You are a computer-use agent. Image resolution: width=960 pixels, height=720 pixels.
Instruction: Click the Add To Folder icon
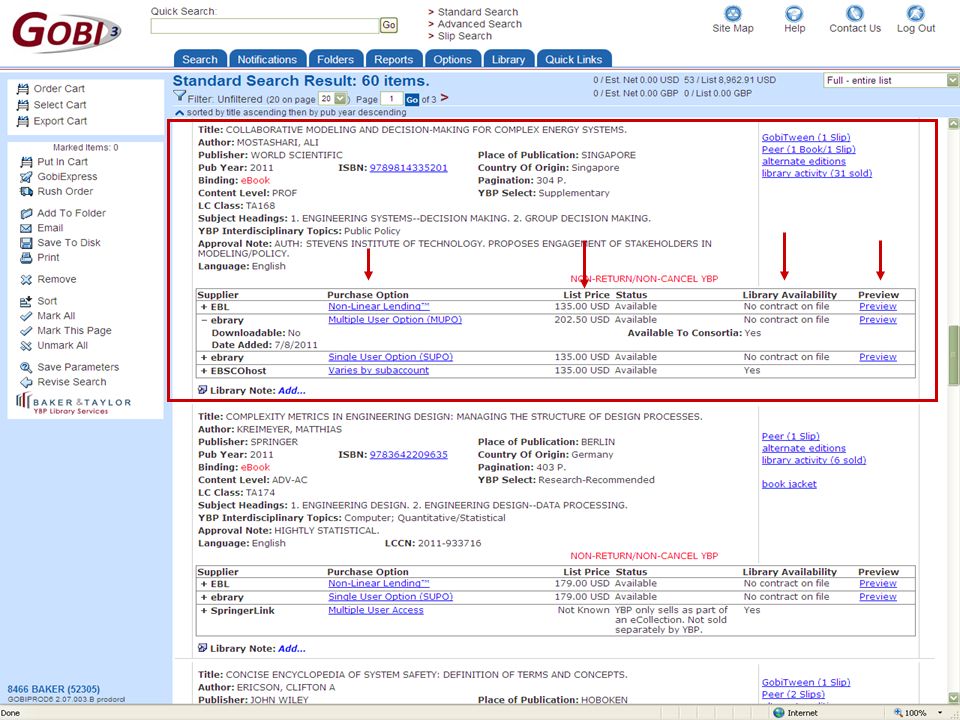pos(26,214)
